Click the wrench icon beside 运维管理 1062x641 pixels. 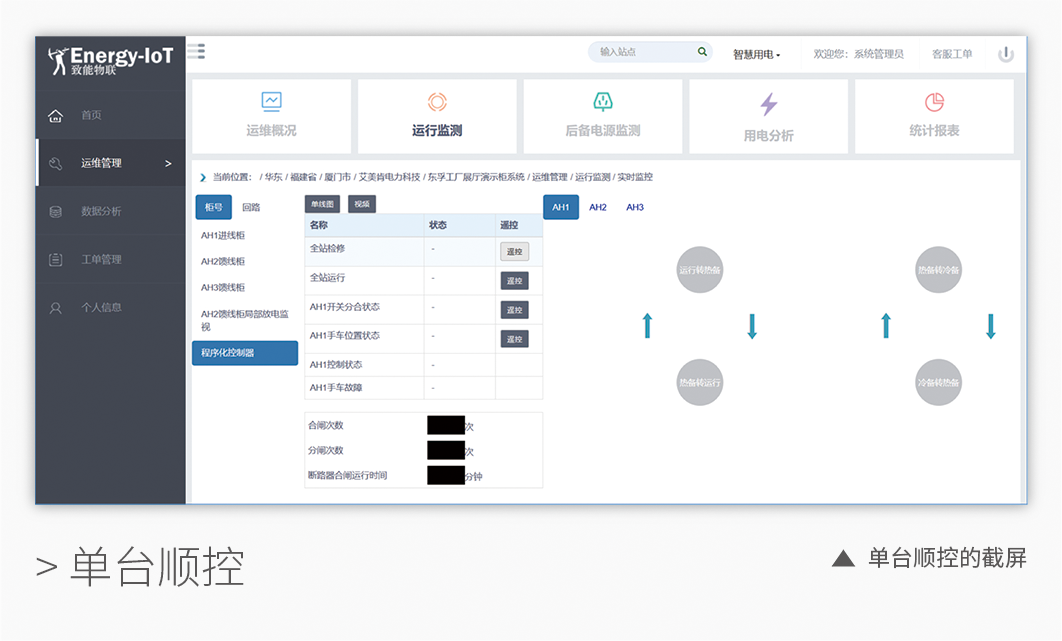(x=56, y=163)
